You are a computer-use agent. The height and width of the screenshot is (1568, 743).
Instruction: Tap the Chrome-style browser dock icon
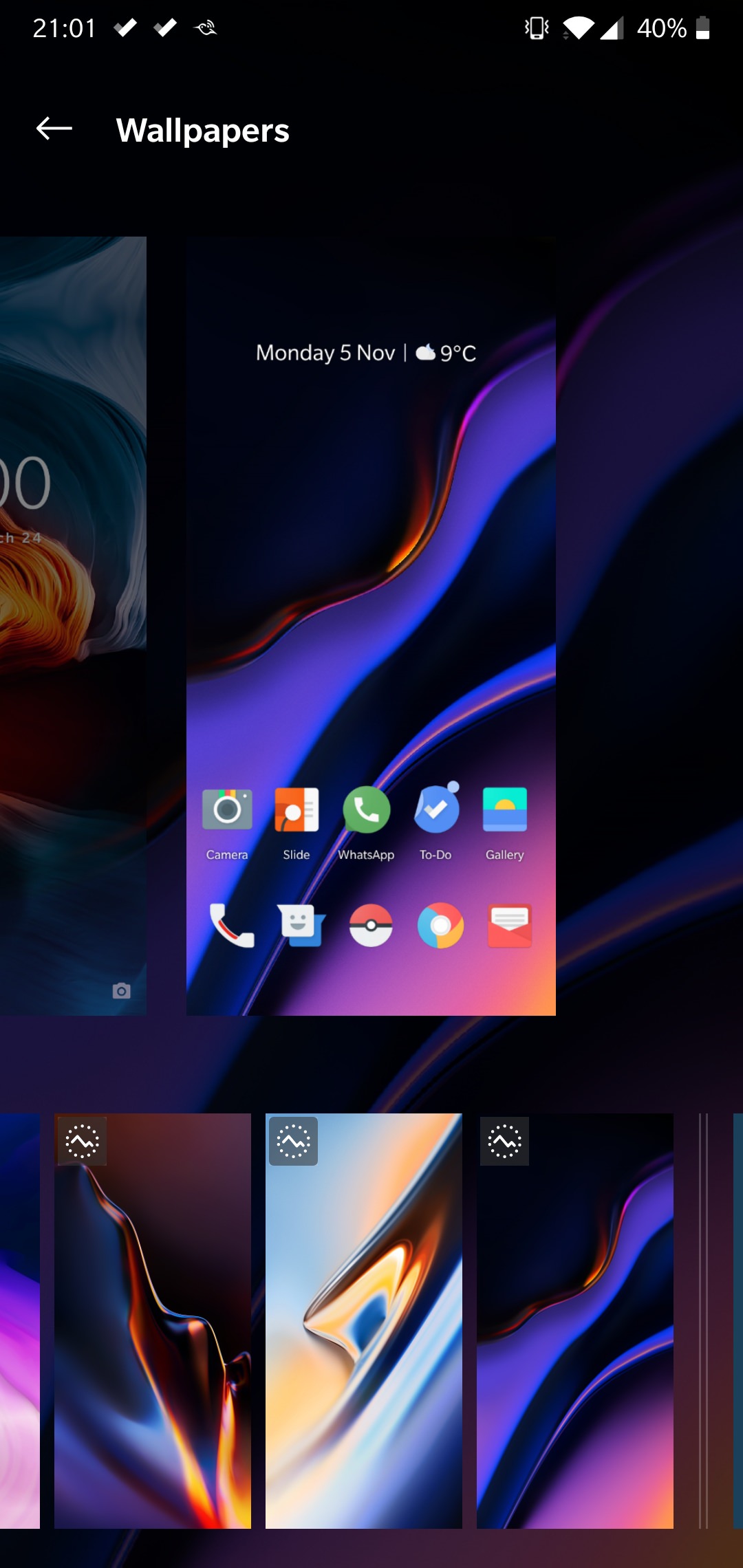pyautogui.click(x=440, y=926)
